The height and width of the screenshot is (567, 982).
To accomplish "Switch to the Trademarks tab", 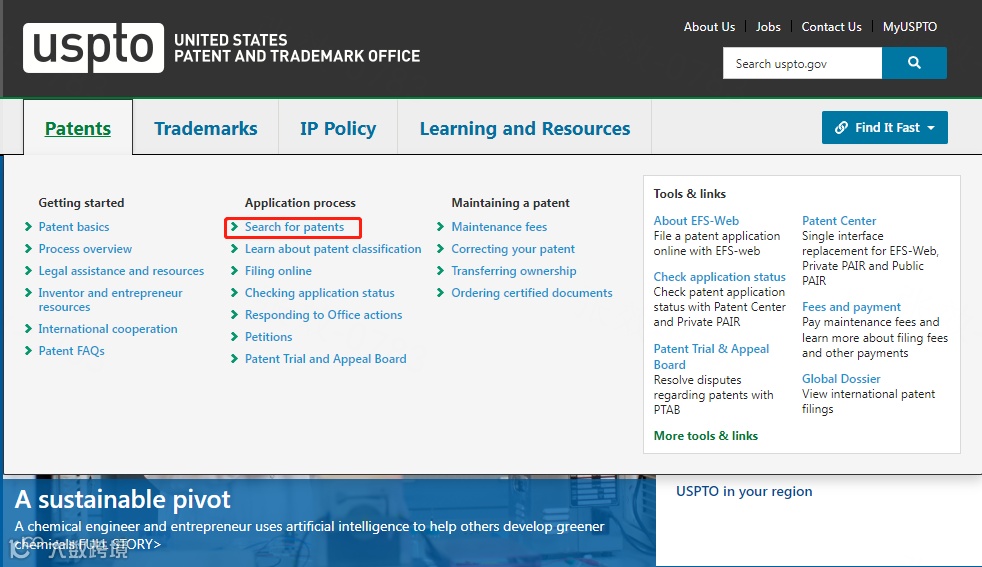I will pyautogui.click(x=205, y=128).
